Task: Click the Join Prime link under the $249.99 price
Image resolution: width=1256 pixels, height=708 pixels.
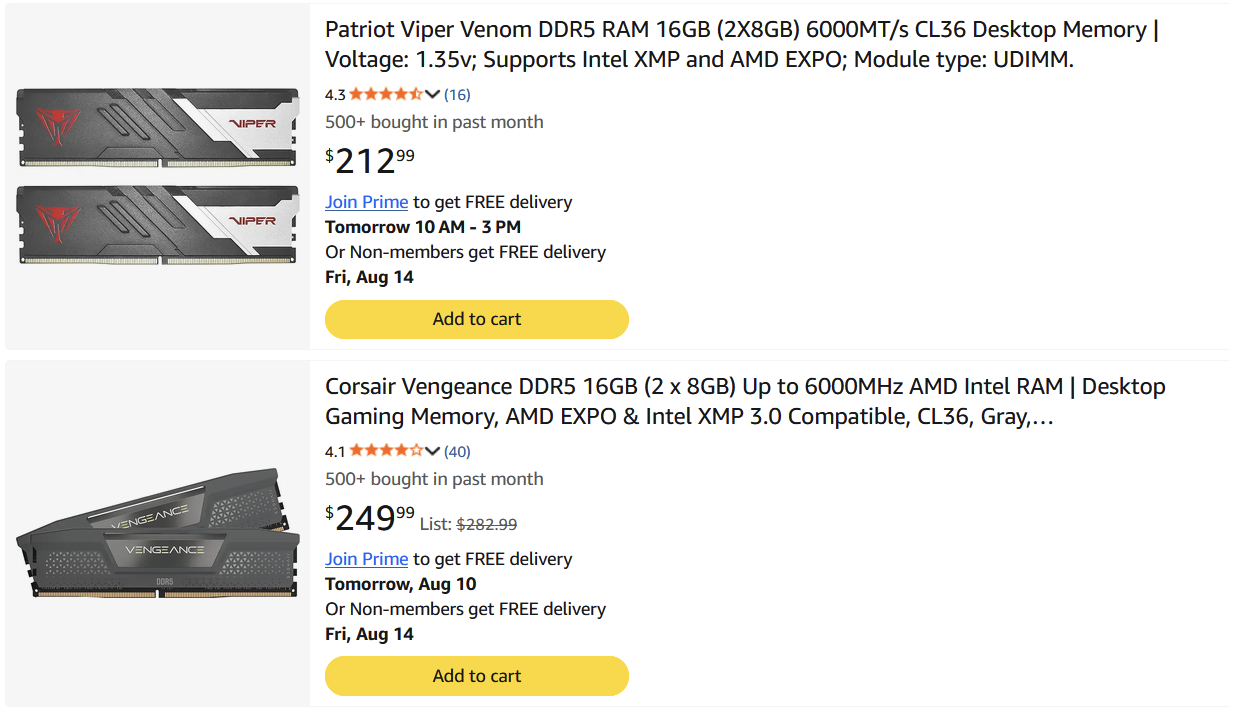Action: coord(366,559)
